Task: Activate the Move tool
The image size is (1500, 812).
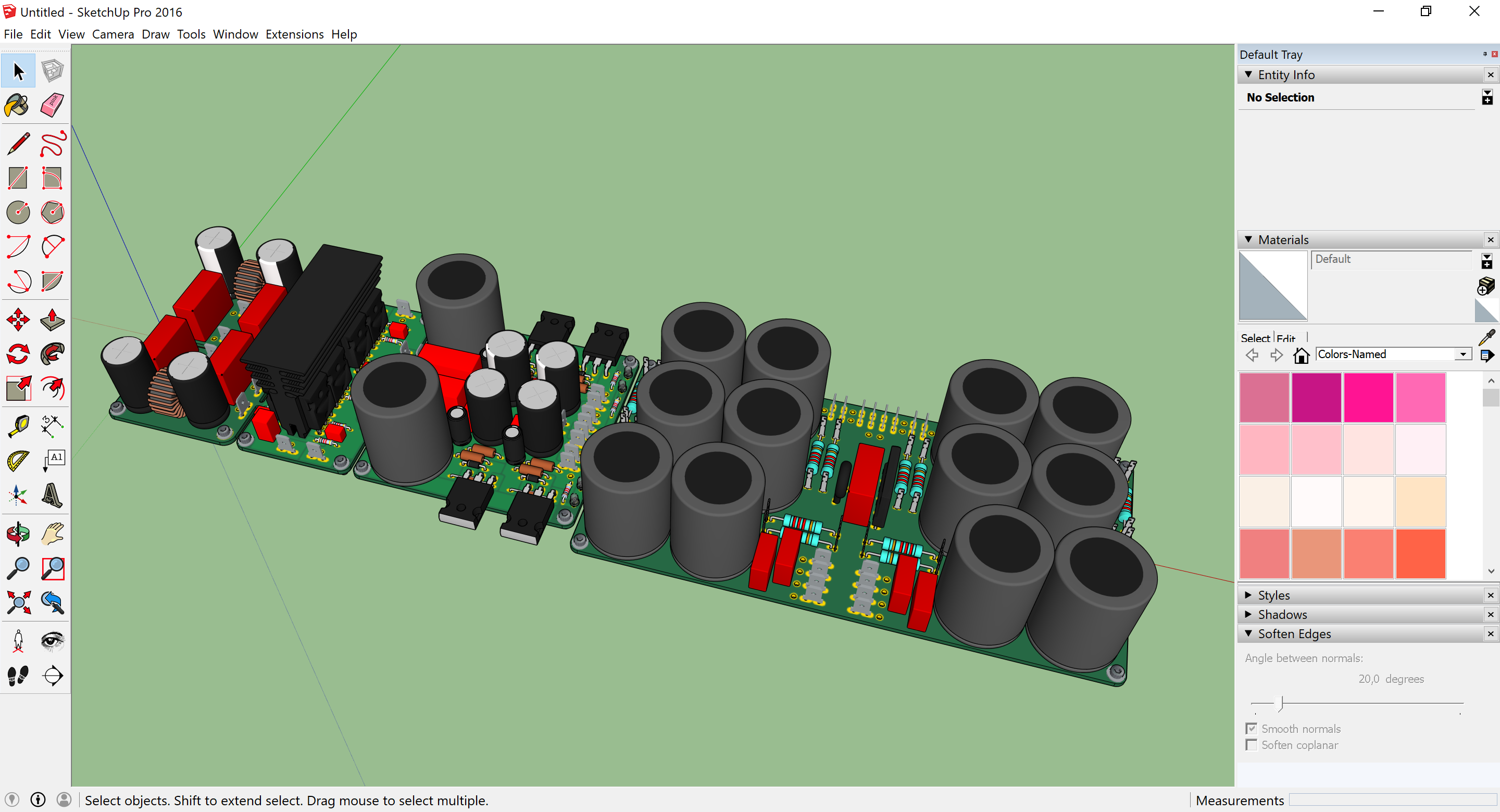Action: [x=18, y=320]
